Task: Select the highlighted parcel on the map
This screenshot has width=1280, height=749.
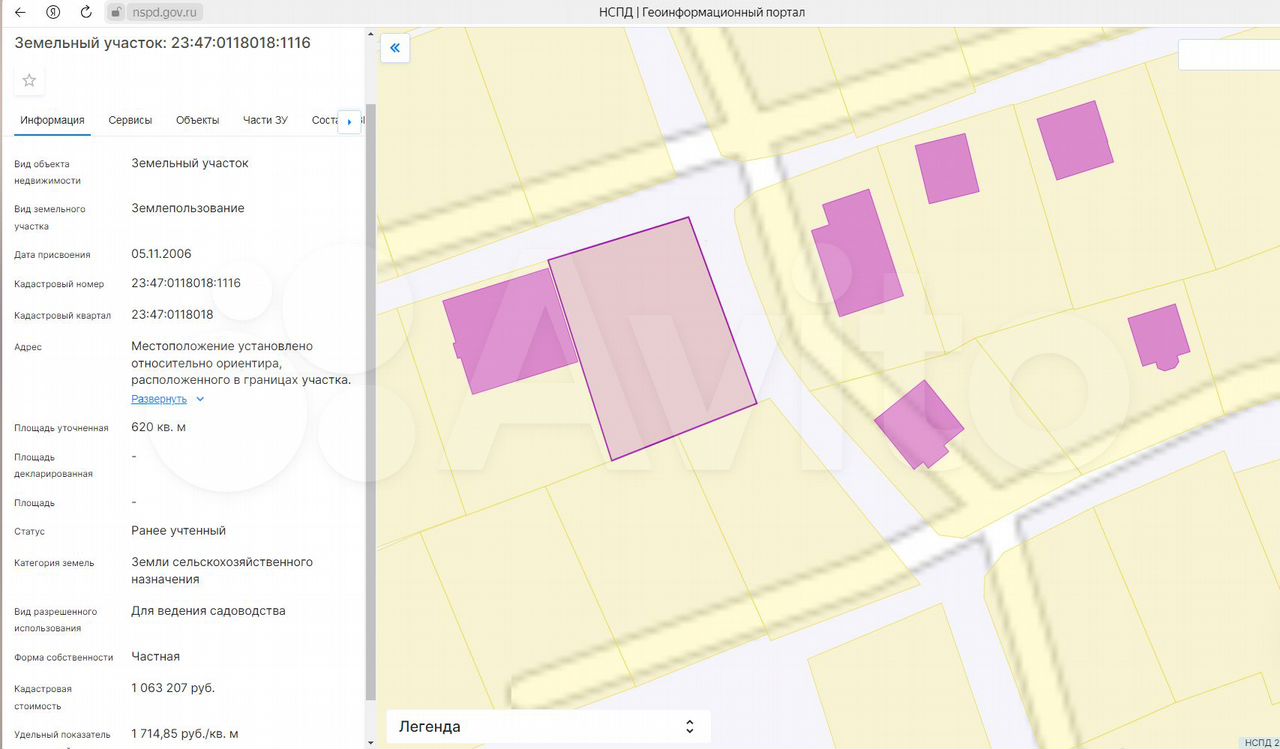Action: [x=650, y=340]
